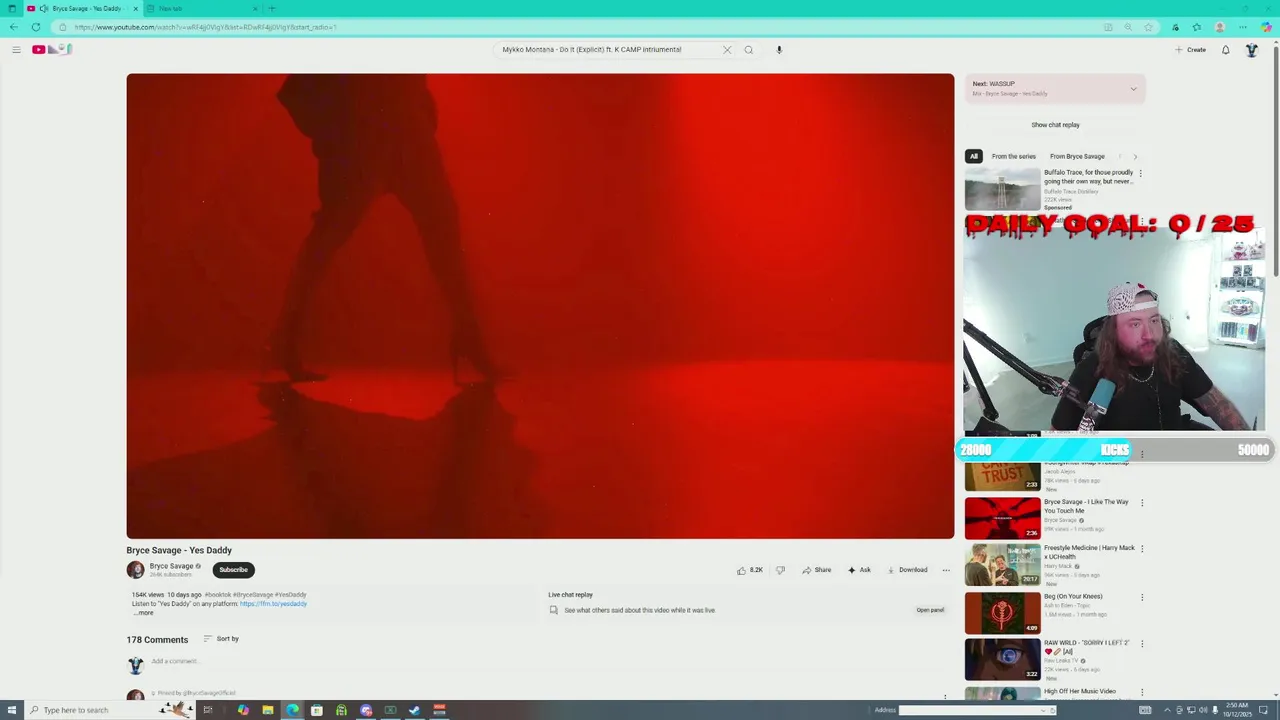Follow the ffm.to/yesdaddy link

point(273,604)
